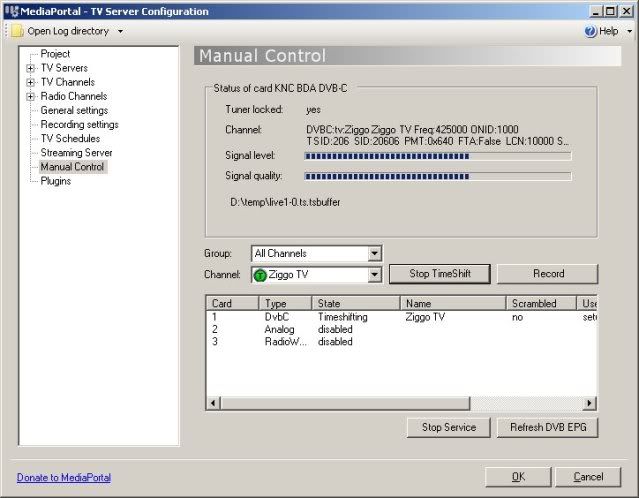
Task: Click the Stop Service button
Action: coord(449,427)
